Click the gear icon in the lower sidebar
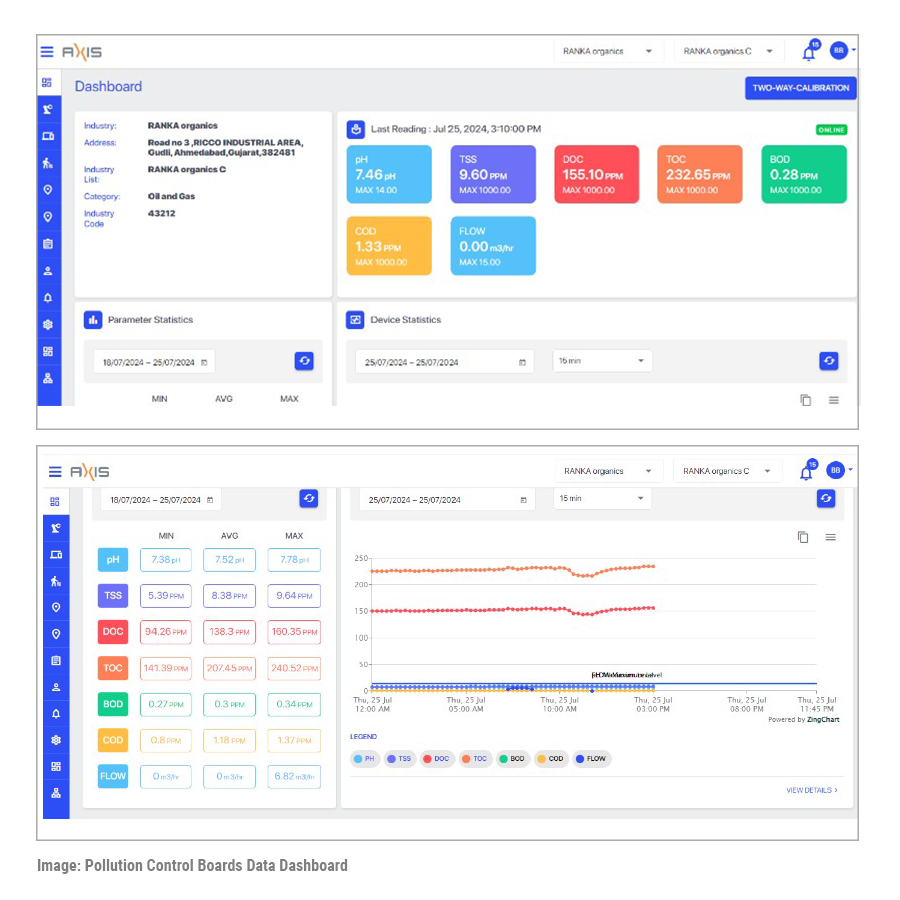The width and height of the screenshot is (900, 900). [x=56, y=740]
